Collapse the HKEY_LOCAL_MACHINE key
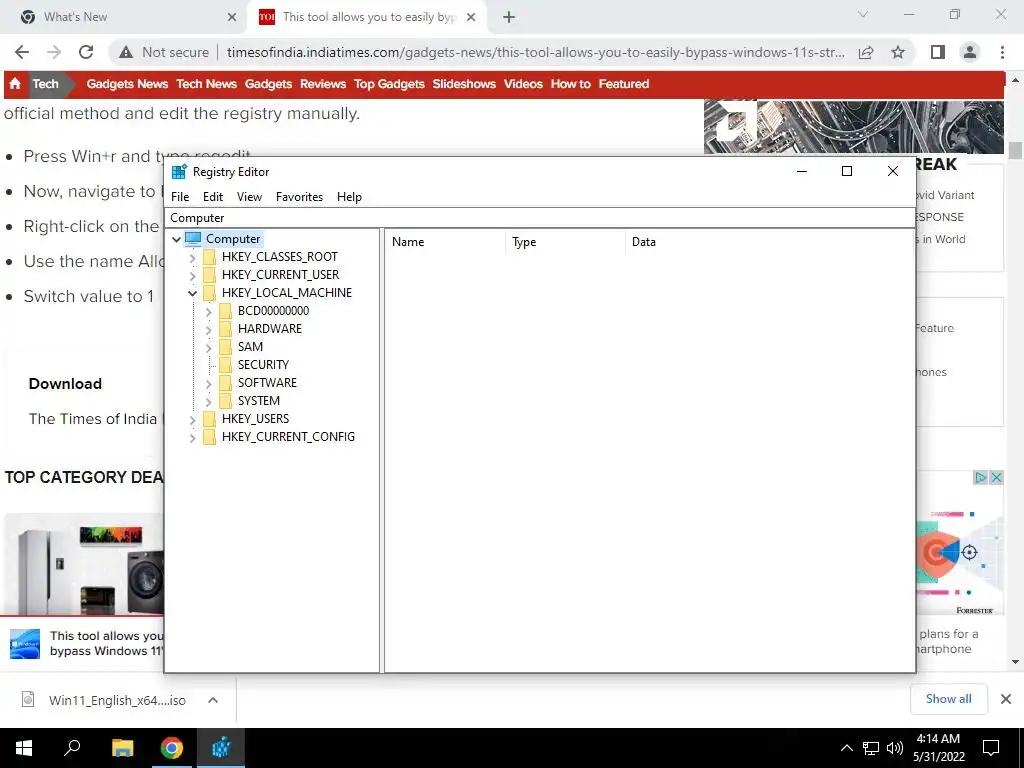The width and height of the screenshot is (1024, 768). [192, 293]
